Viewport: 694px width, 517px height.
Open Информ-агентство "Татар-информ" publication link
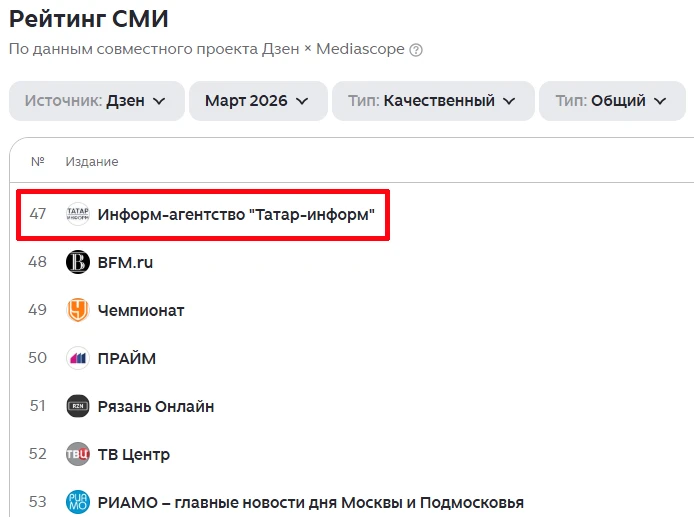[x=236, y=214]
